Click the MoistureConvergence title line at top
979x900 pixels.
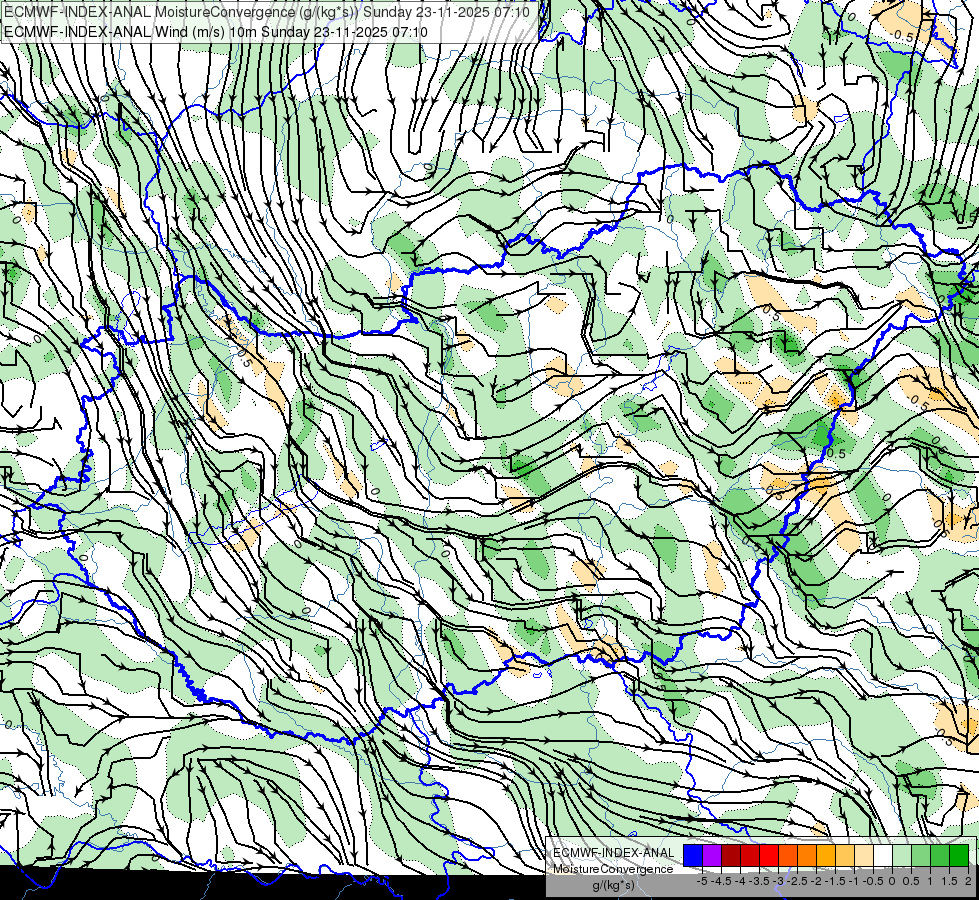[267, 12]
